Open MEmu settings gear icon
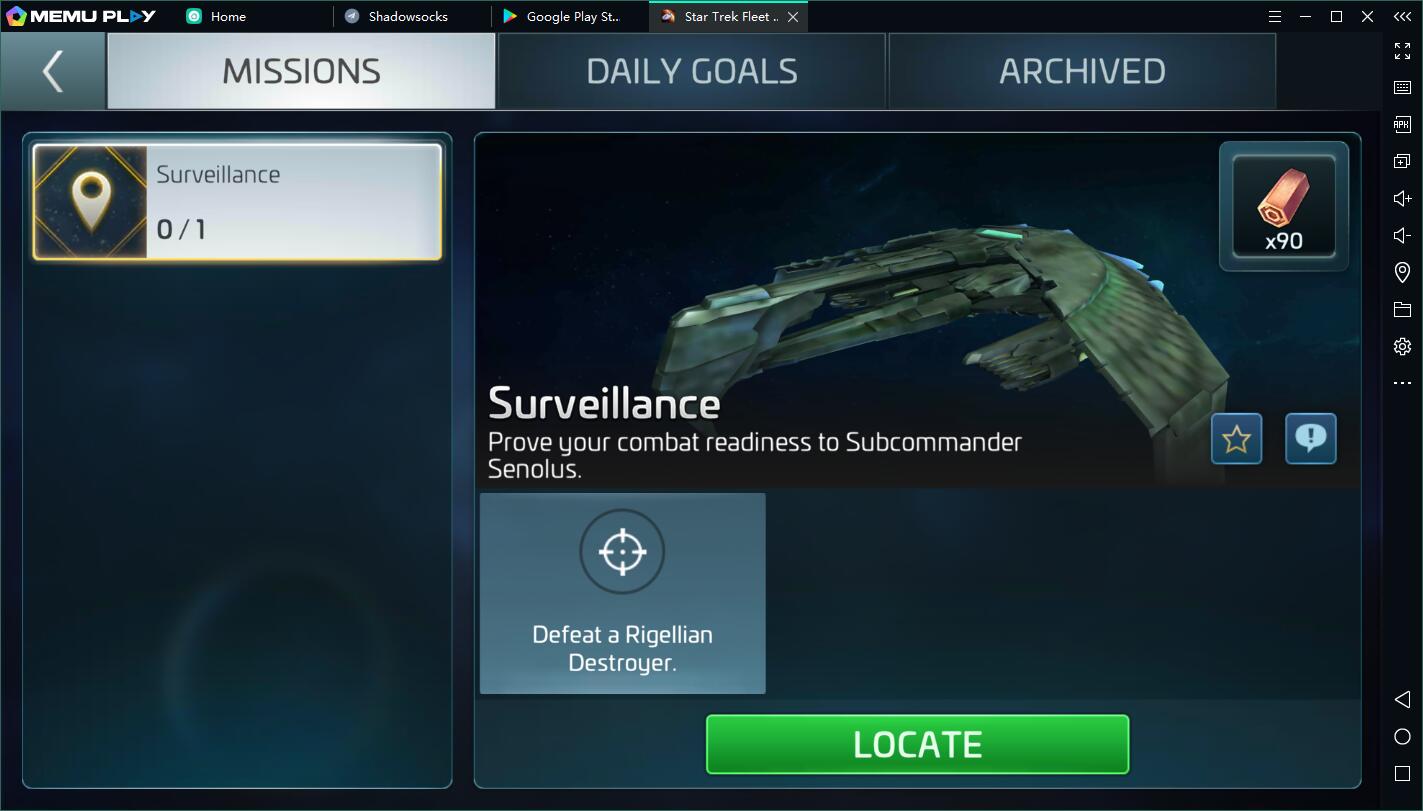This screenshot has height=811, width=1423. pyautogui.click(x=1402, y=347)
